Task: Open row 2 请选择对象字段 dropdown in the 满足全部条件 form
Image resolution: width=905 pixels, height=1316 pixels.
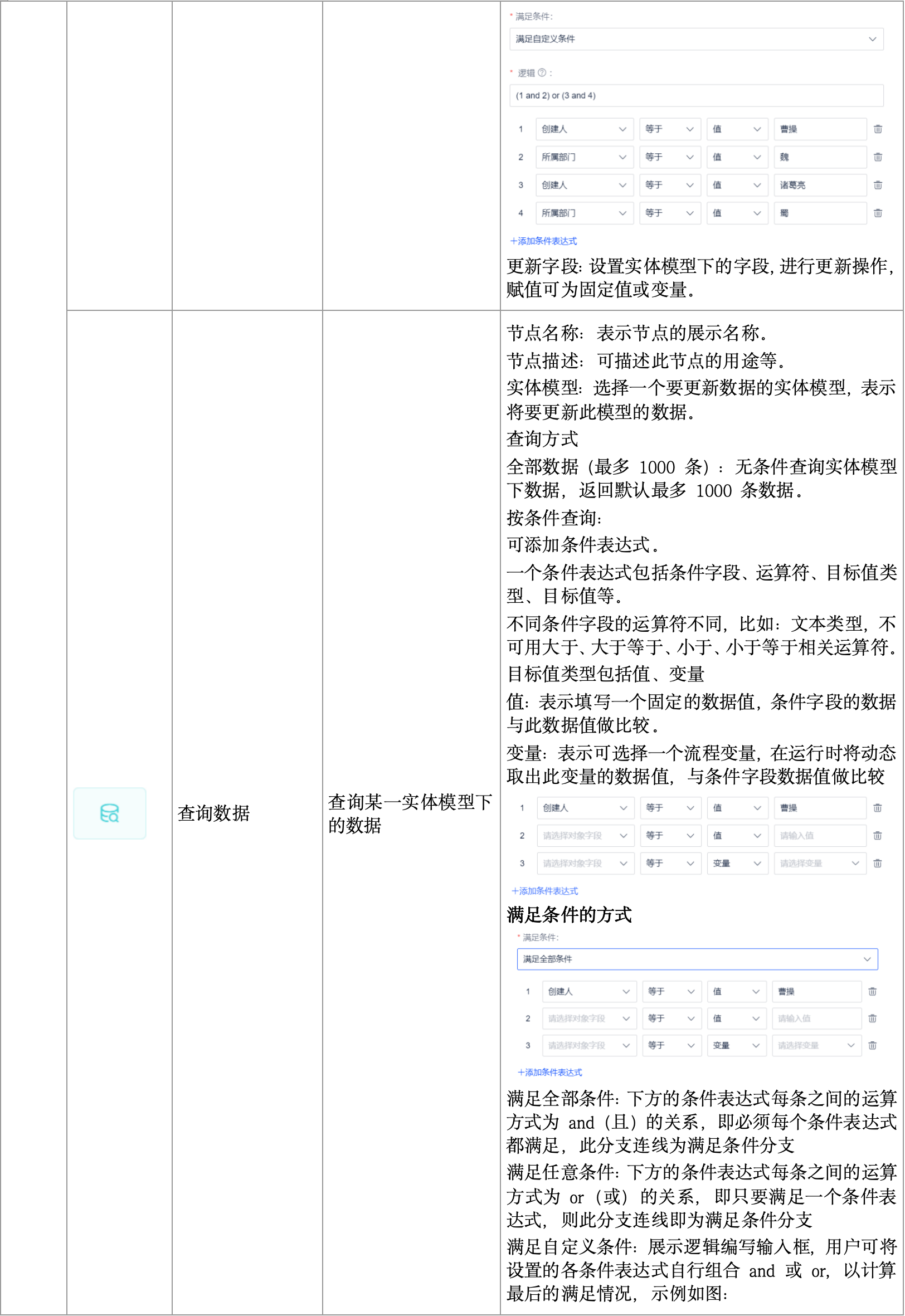Action: [589, 1018]
